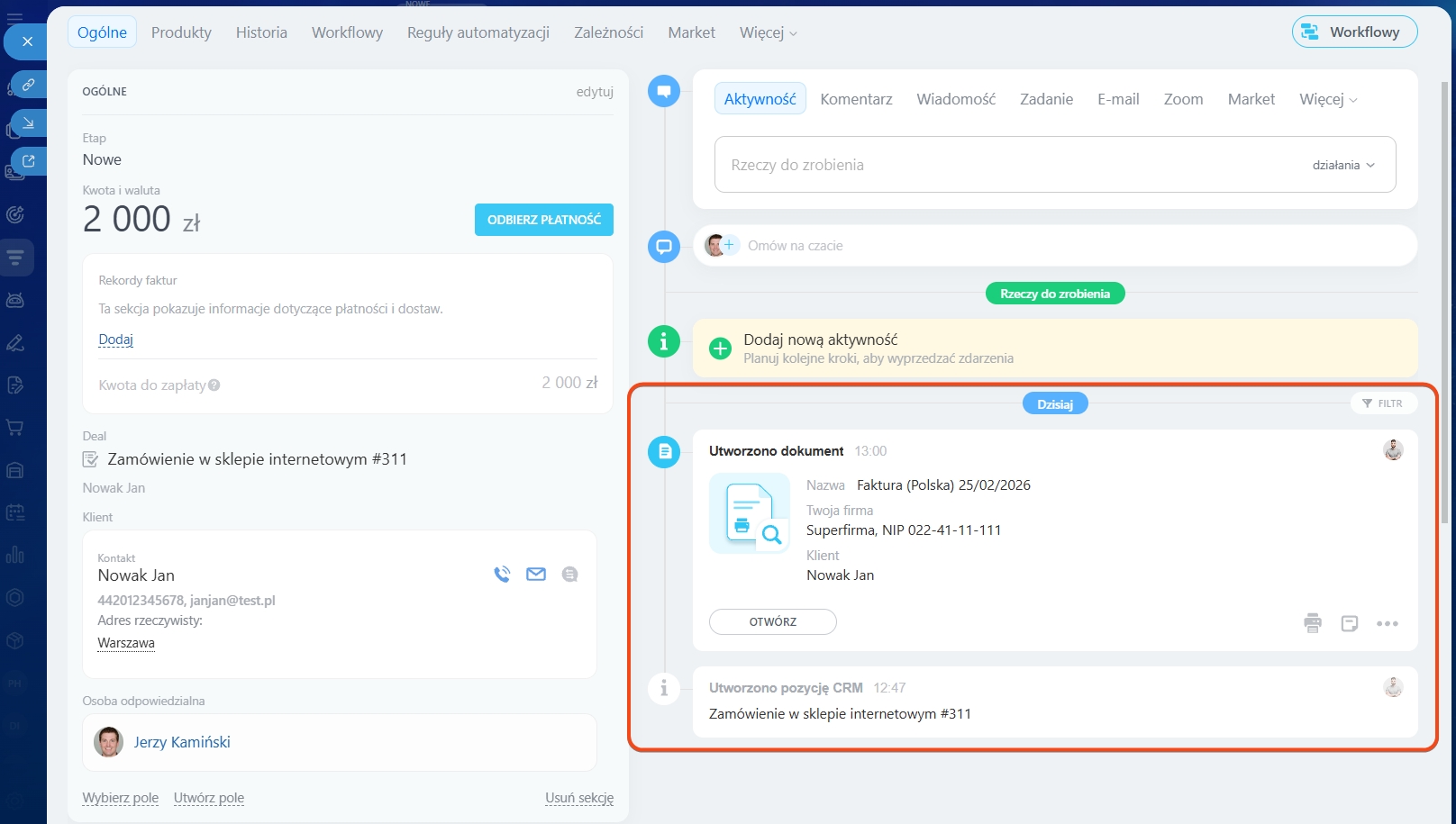This screenshot has width=1456, height=824.
Task: Click the Workflowy button at top right
Action: [x=1353, y=32]
